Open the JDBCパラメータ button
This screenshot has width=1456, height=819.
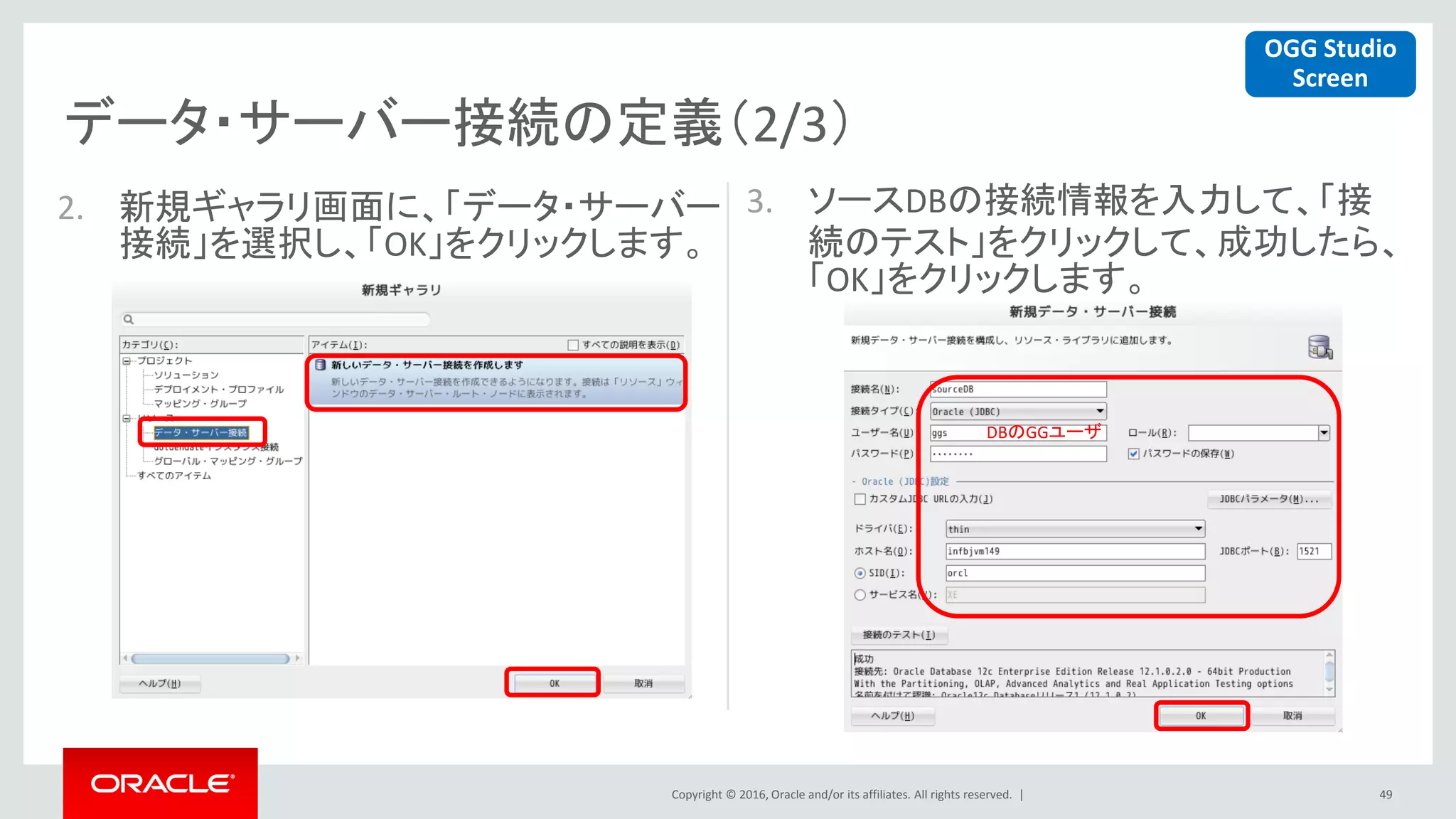pos(1269,499)
